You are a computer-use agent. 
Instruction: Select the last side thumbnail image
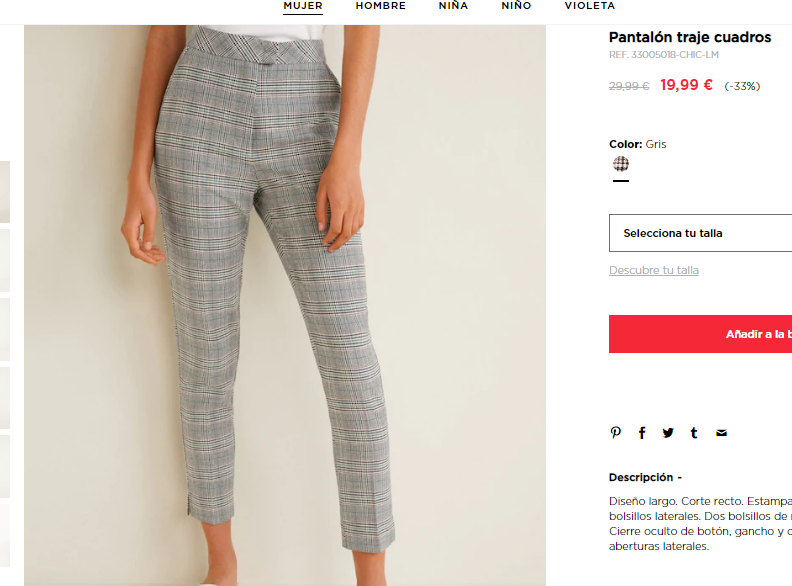pos(5,535)
